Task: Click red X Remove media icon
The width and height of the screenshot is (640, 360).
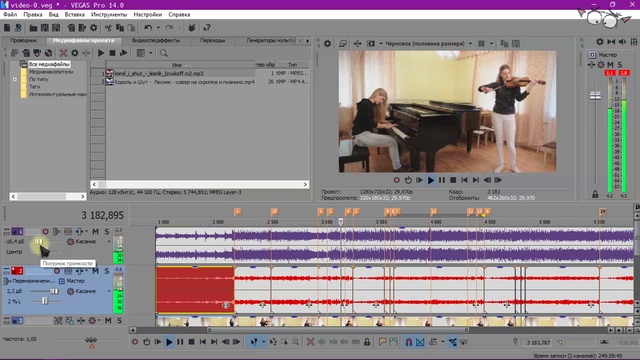Action: coord(63,53)
